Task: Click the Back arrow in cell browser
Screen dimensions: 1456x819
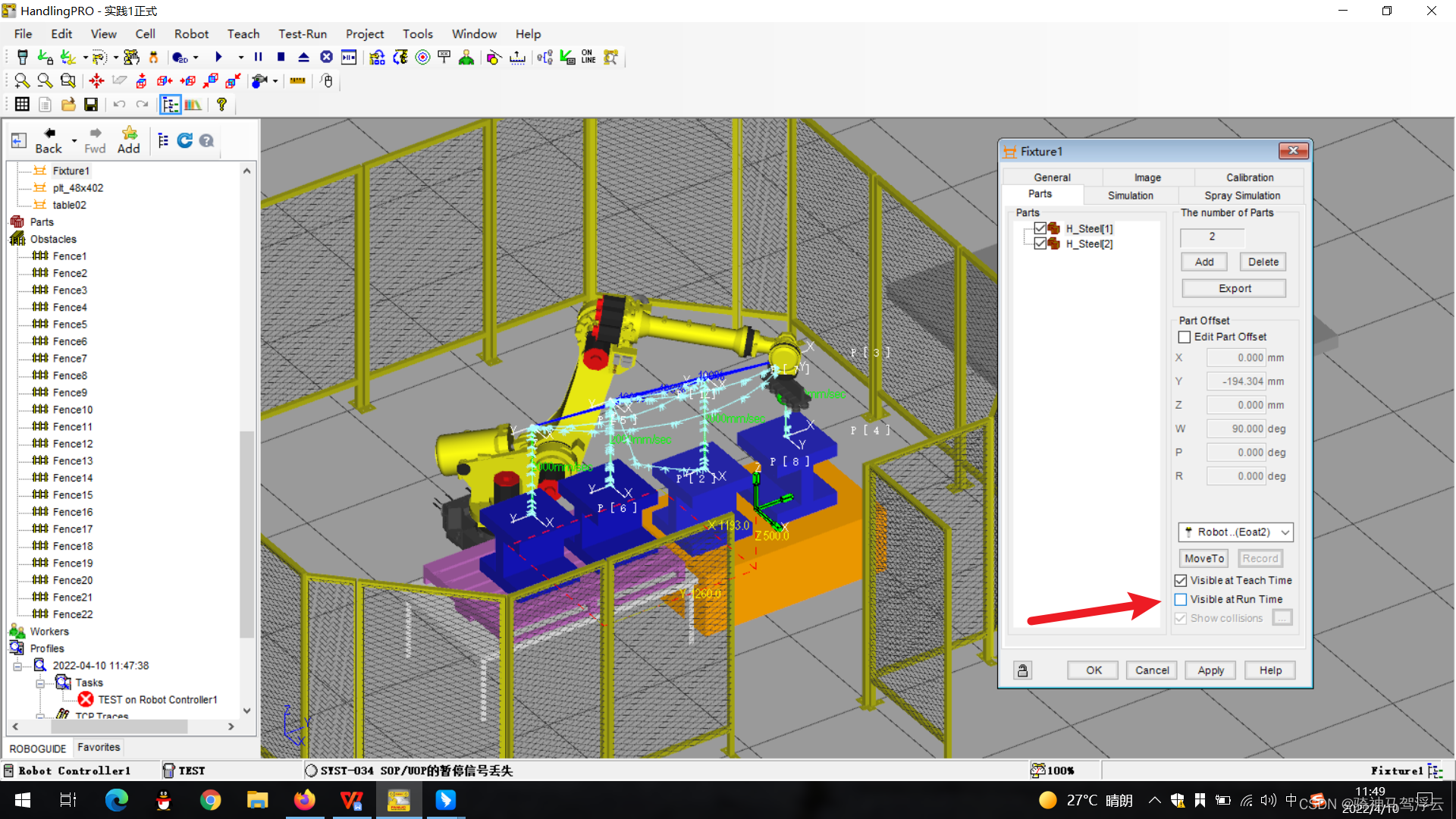Action: (49, 140)
